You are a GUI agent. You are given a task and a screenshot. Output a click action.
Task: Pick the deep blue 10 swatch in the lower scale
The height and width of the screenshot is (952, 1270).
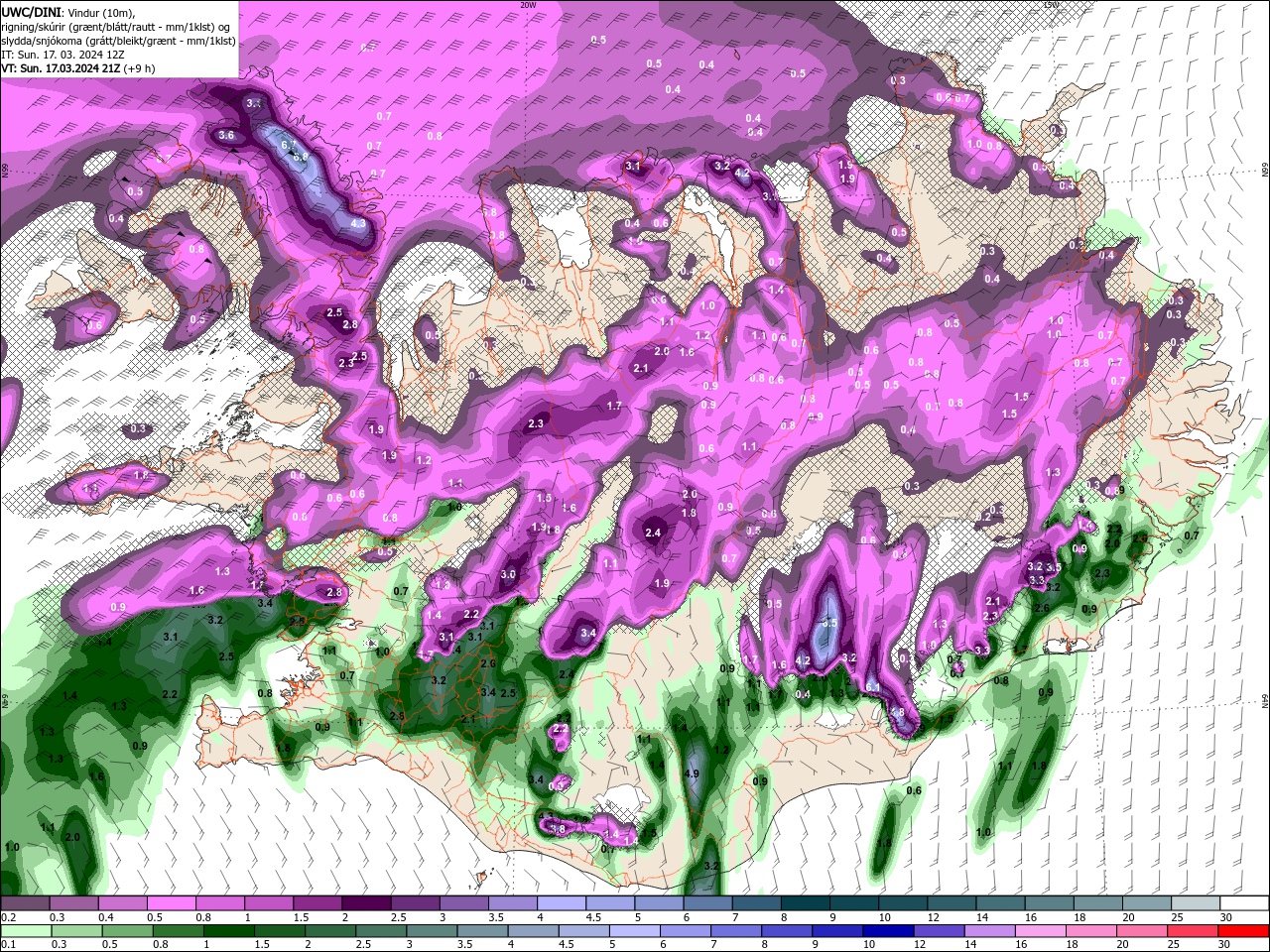pyautogui.click(x=888, y=931)
